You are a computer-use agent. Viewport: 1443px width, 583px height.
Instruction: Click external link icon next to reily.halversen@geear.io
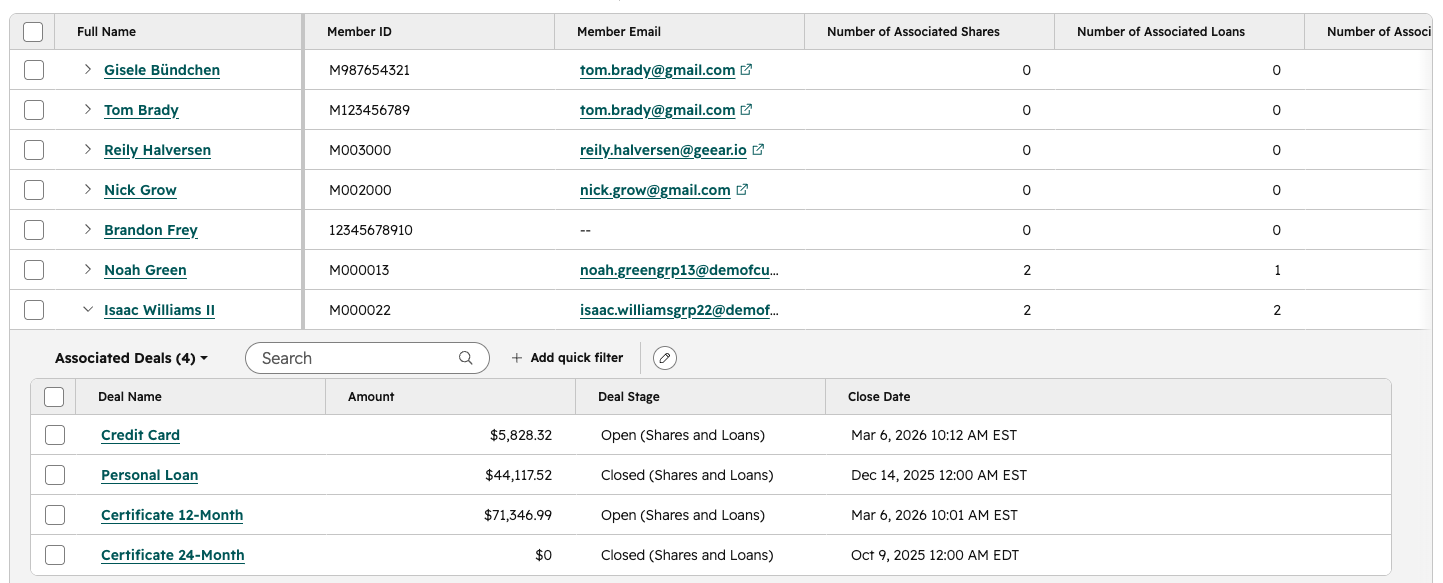coord(758,150)
